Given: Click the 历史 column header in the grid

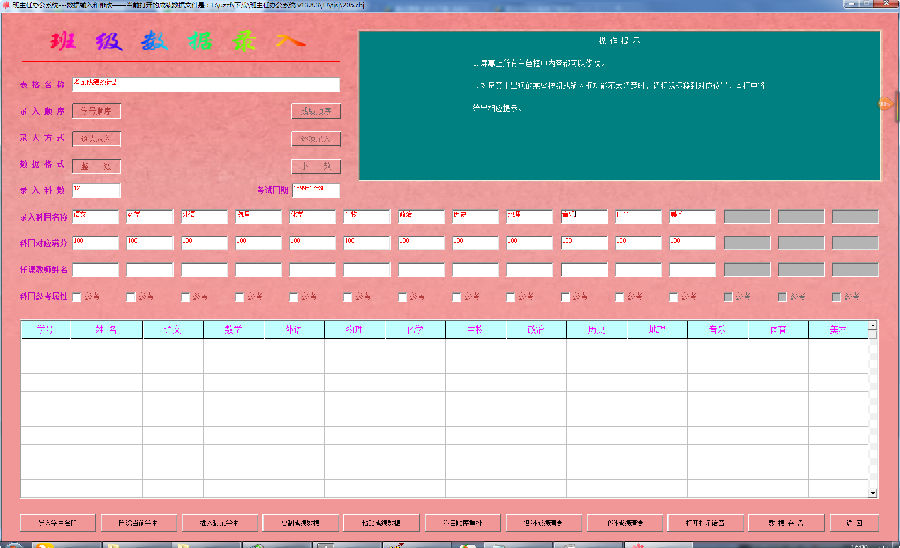Looking at the screenshot, I should 596,330.
